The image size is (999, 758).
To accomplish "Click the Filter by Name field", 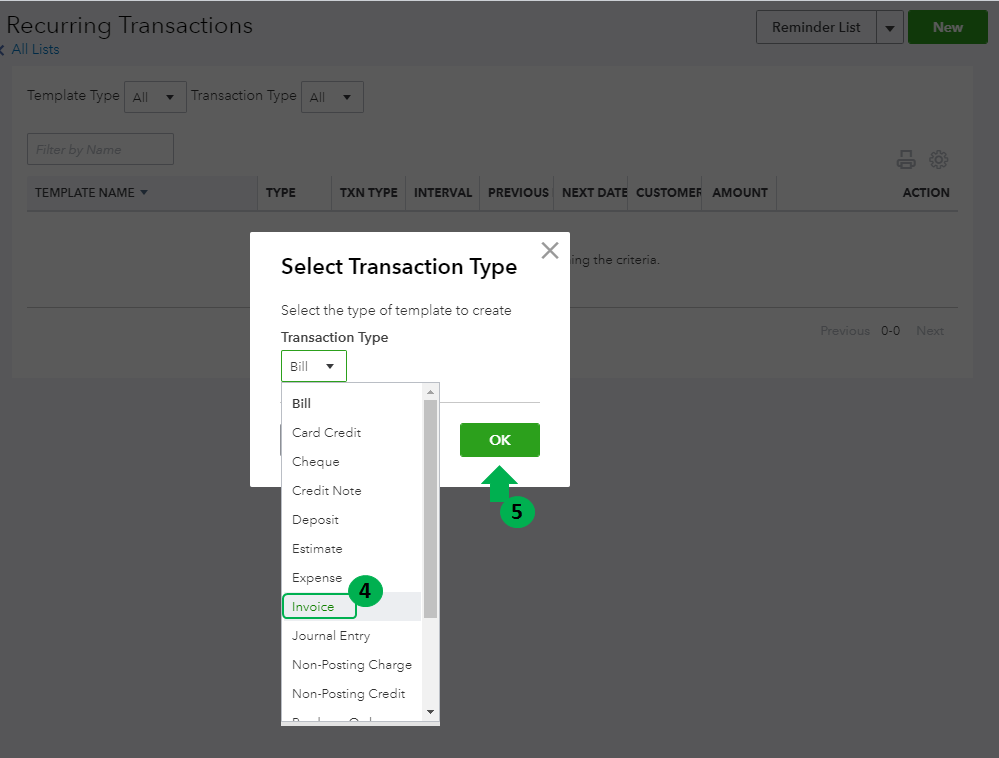I will 100,150.
